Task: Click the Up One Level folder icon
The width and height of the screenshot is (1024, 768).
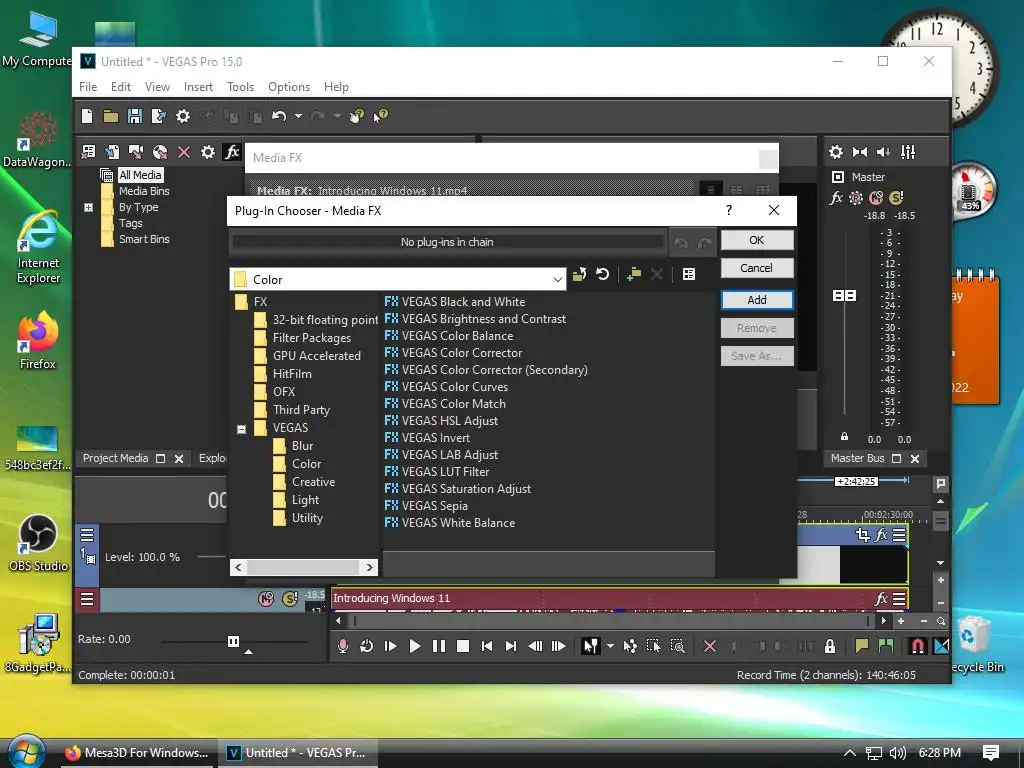Action: (x=579, y=275)
